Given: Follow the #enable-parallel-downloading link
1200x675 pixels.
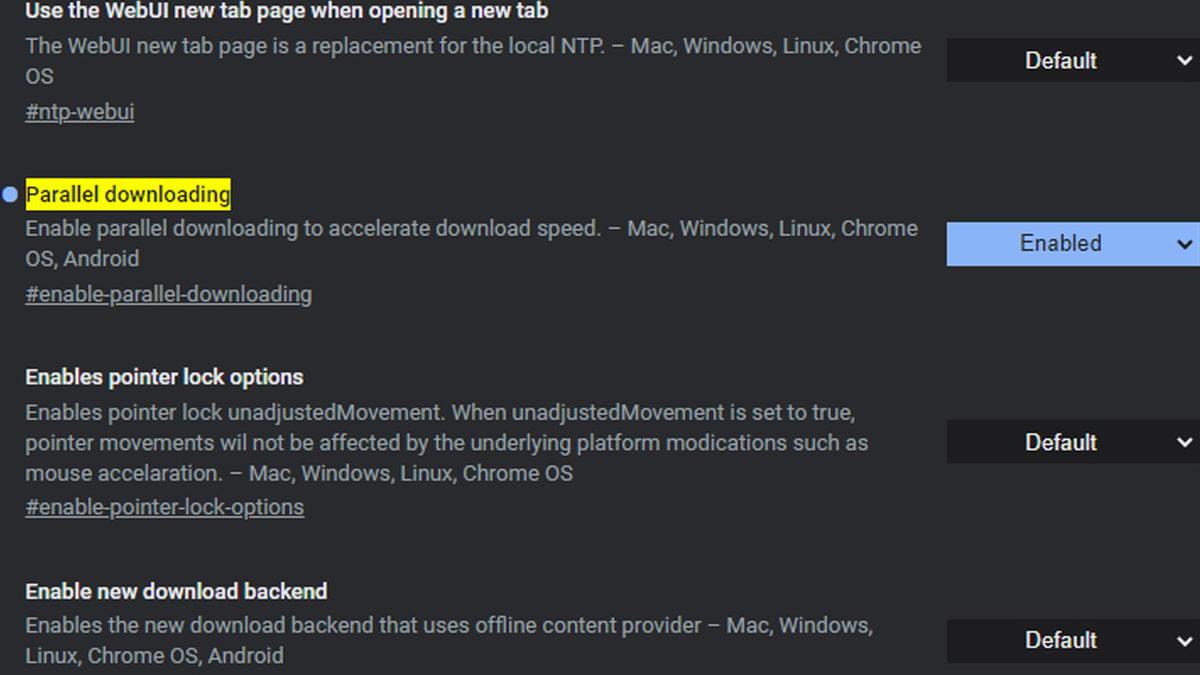Looking at the screenshot, I should [x=168, y=295].
